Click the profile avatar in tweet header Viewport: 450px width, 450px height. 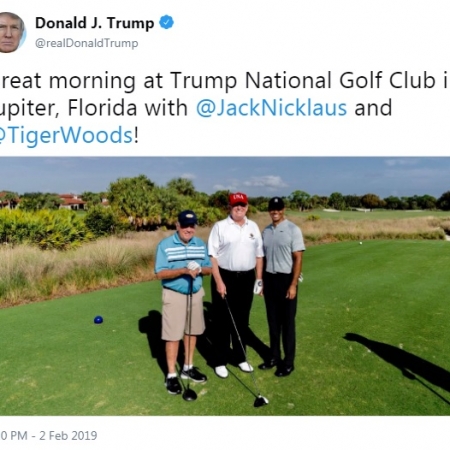[x=12, y=32]
